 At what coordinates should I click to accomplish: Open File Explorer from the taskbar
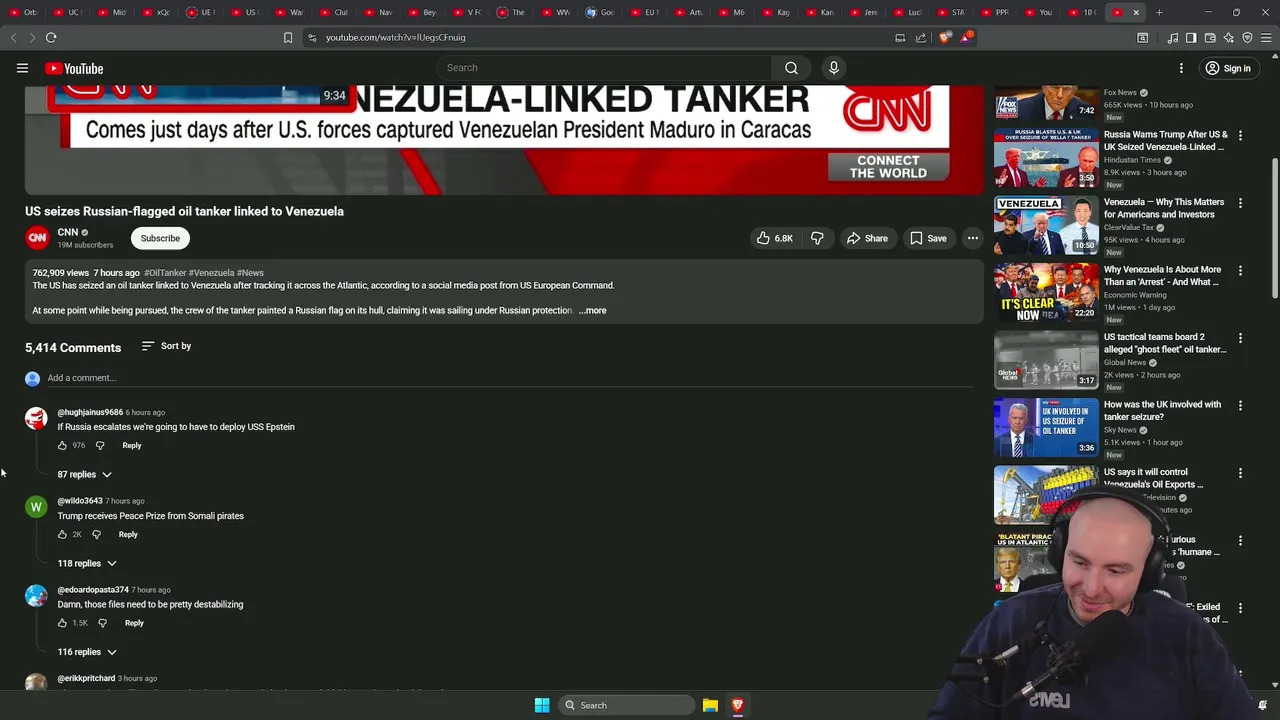coord(710,705)
